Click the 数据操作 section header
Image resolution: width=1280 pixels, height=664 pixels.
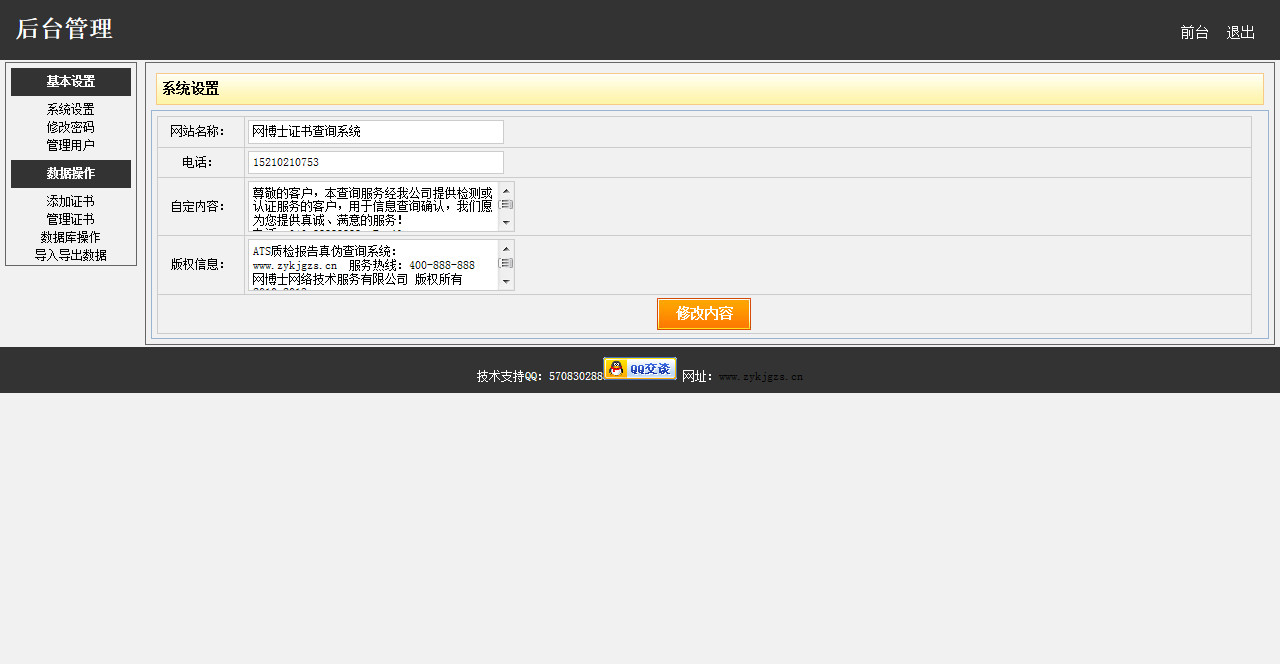click(71, 174)
